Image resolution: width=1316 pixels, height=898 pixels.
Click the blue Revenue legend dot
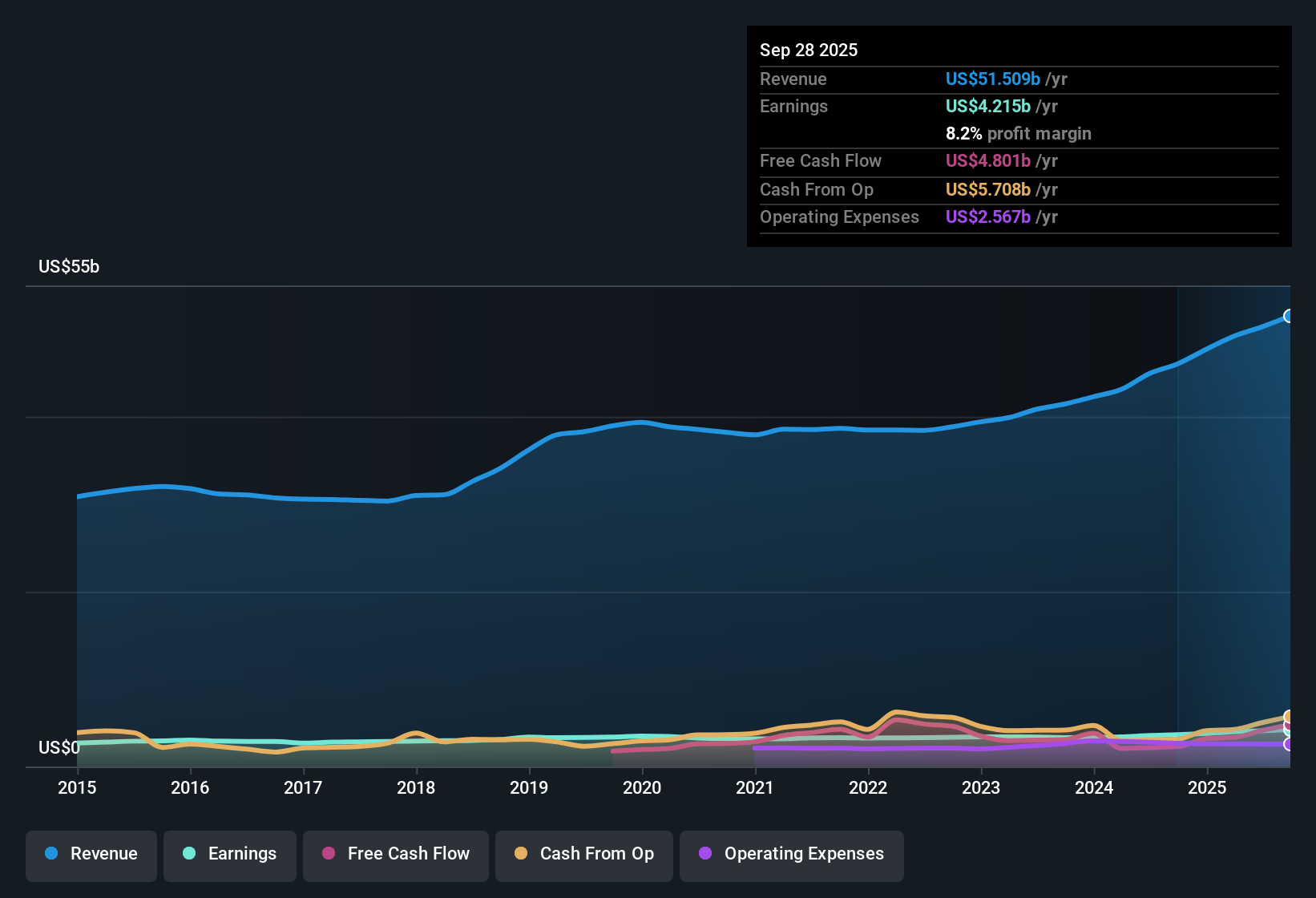[51, 854]
